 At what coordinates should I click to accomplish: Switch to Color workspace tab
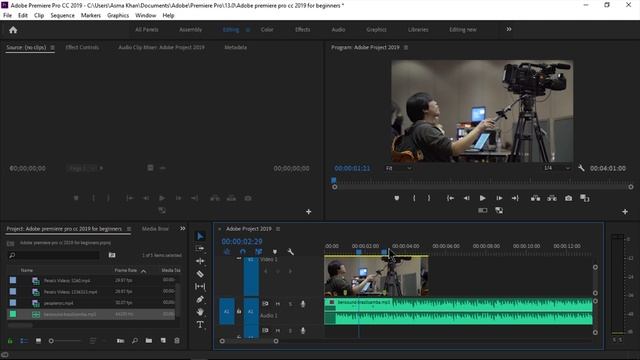[267, 29]
